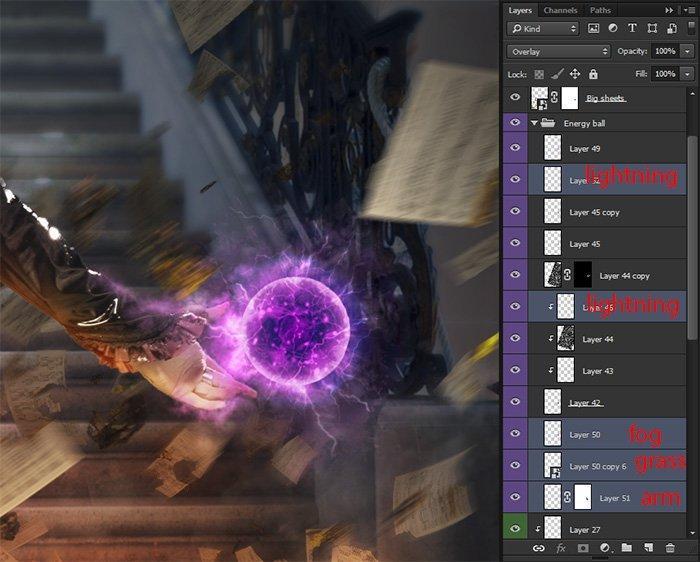This screenshot has width=700, height=562.
Task: Collapse the Energy ball group
Action: 535,123
